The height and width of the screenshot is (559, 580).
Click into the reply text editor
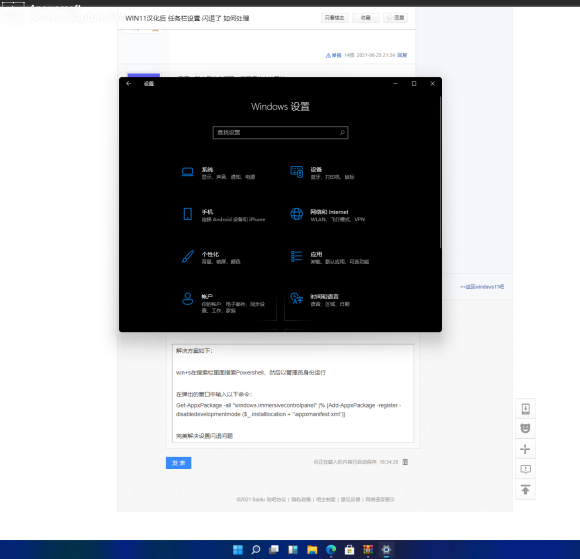(x=293, y=393)
